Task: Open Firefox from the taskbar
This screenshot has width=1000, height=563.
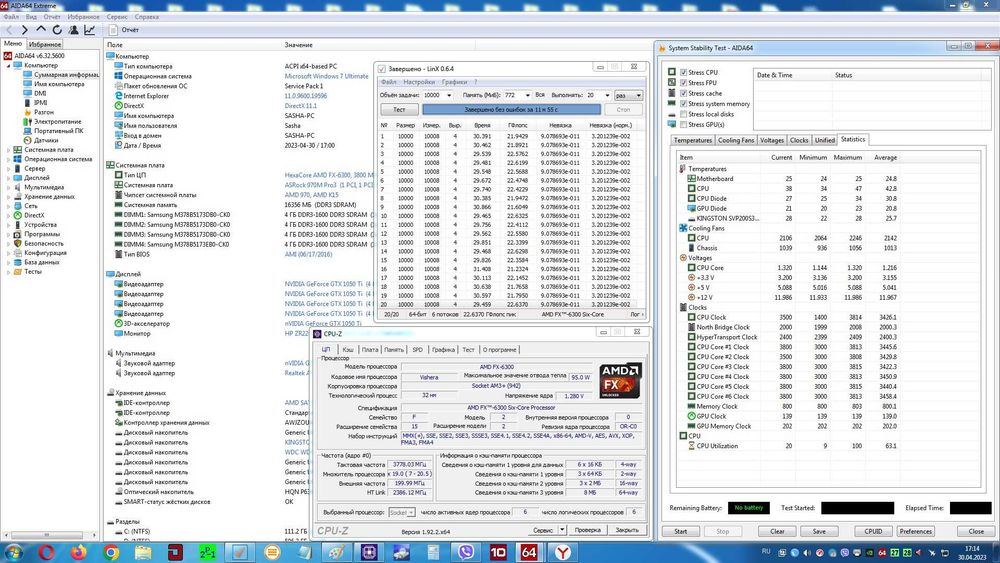Action: tap(78, 552)
